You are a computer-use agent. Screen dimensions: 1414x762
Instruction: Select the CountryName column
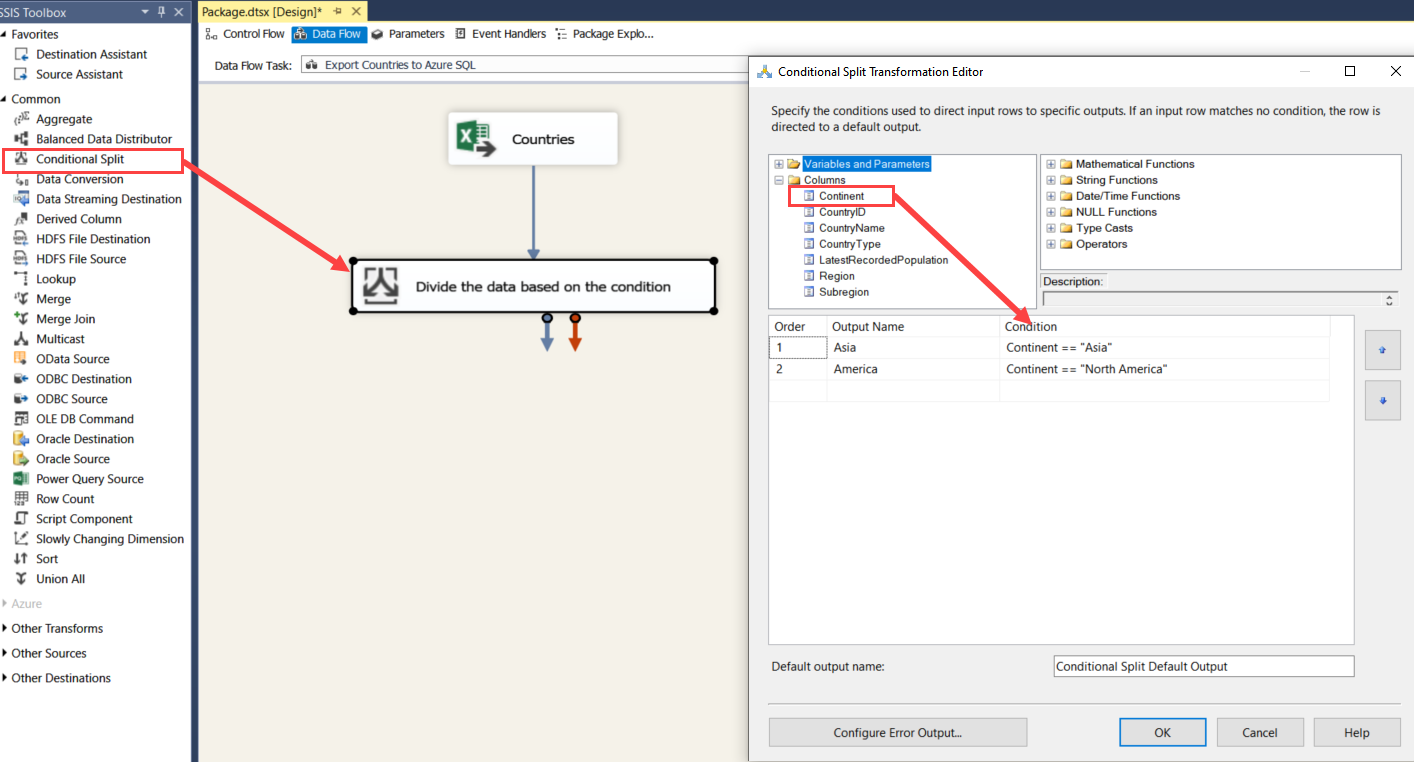click(851, 228)
